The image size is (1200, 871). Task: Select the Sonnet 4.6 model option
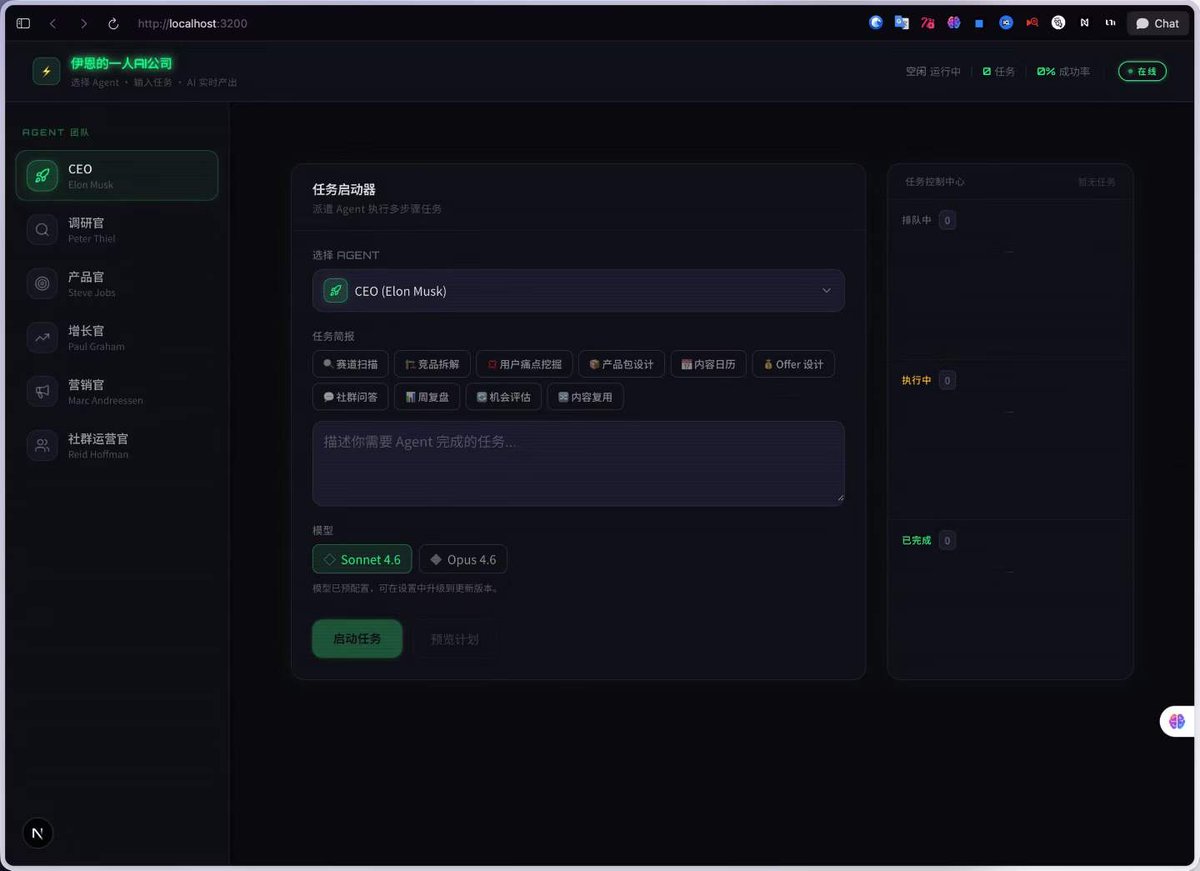coord(362,559)
